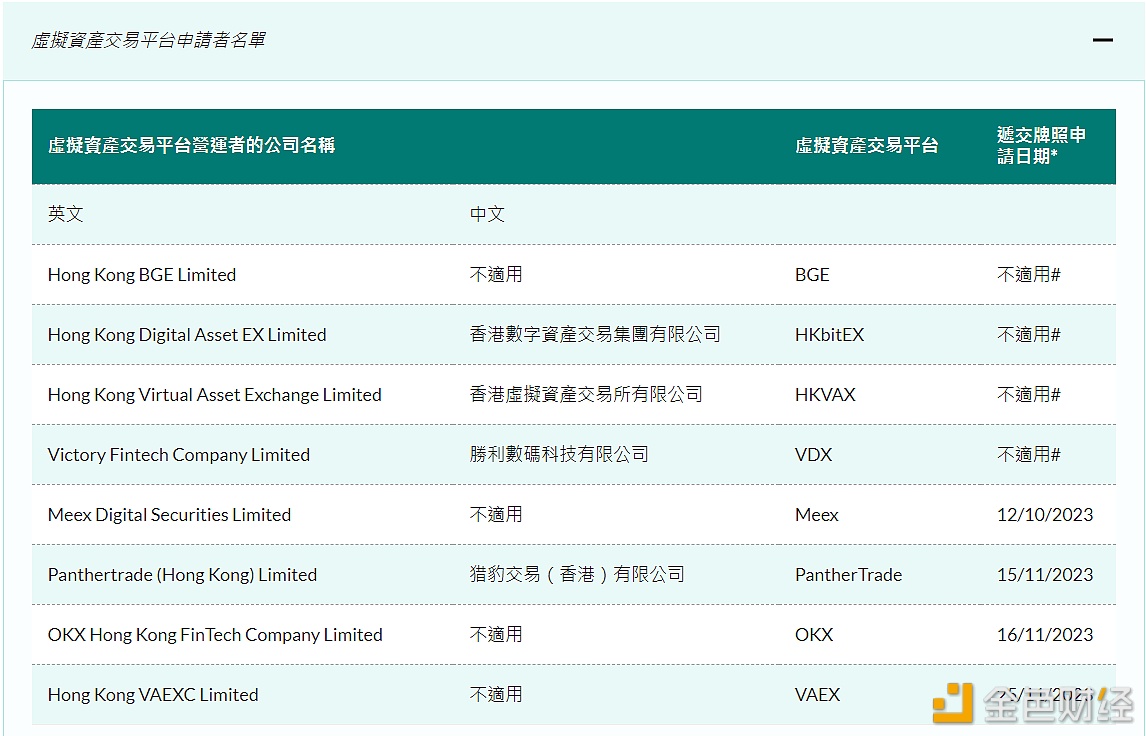Select Meex Digital Securities Limited
The width and height of the screenshot is (1146, 736).
click(170, 515)
